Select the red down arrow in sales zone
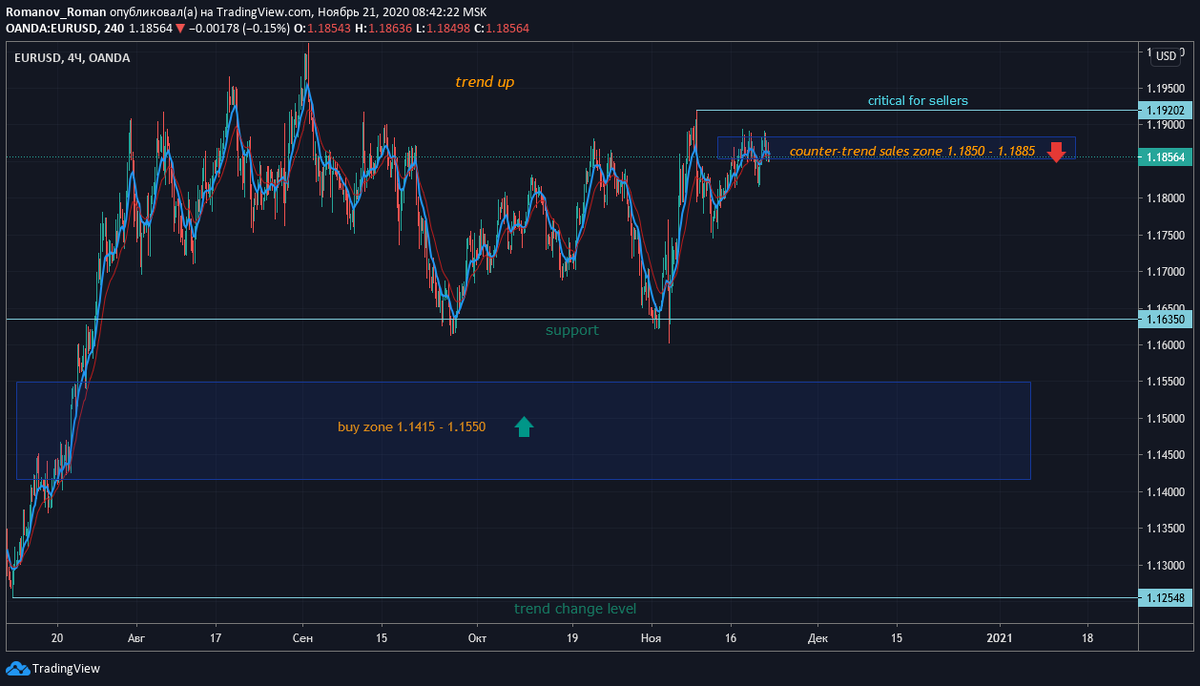1200x686 pixels. [x=1056, y=152]
